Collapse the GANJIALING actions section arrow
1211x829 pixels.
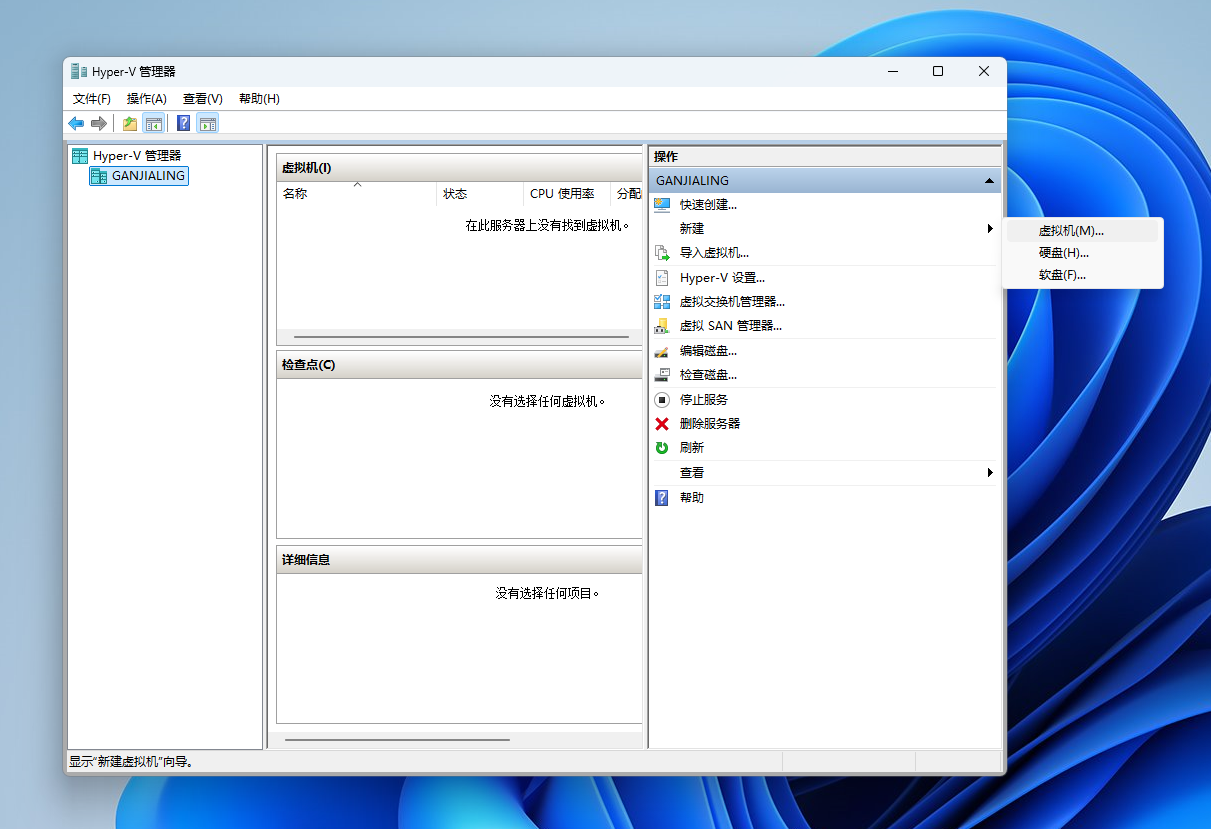[x=989, y=181]
